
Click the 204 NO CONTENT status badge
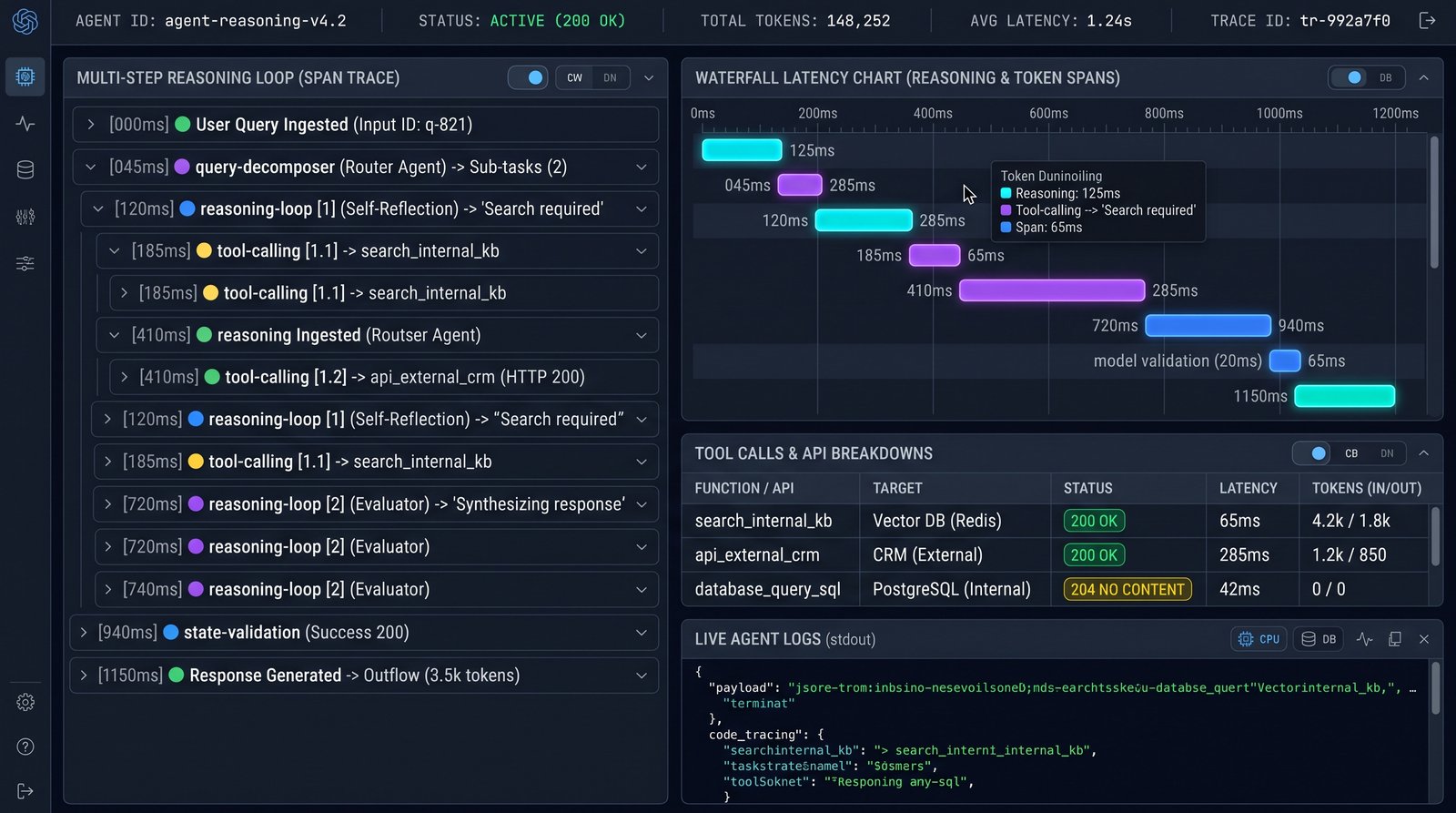(x=1127, y=589)
